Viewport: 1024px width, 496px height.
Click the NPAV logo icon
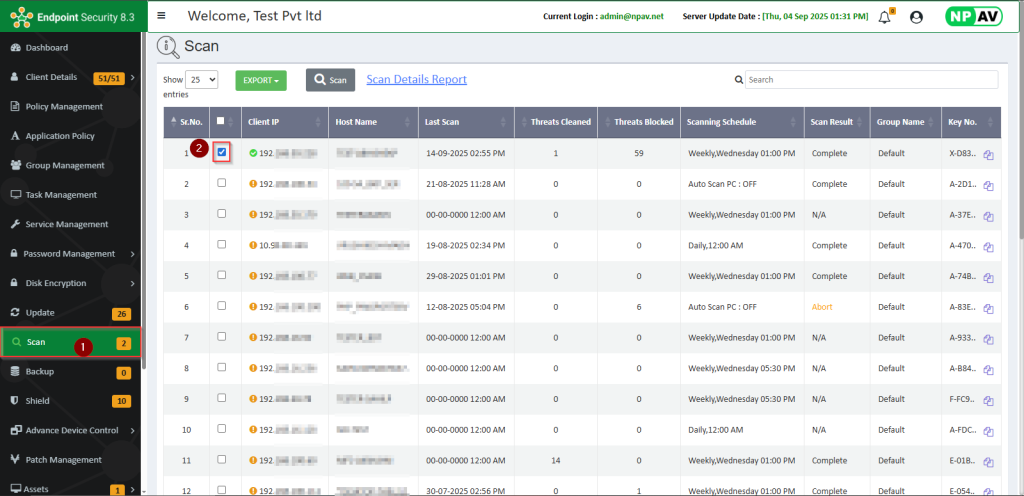click(973, 17)
